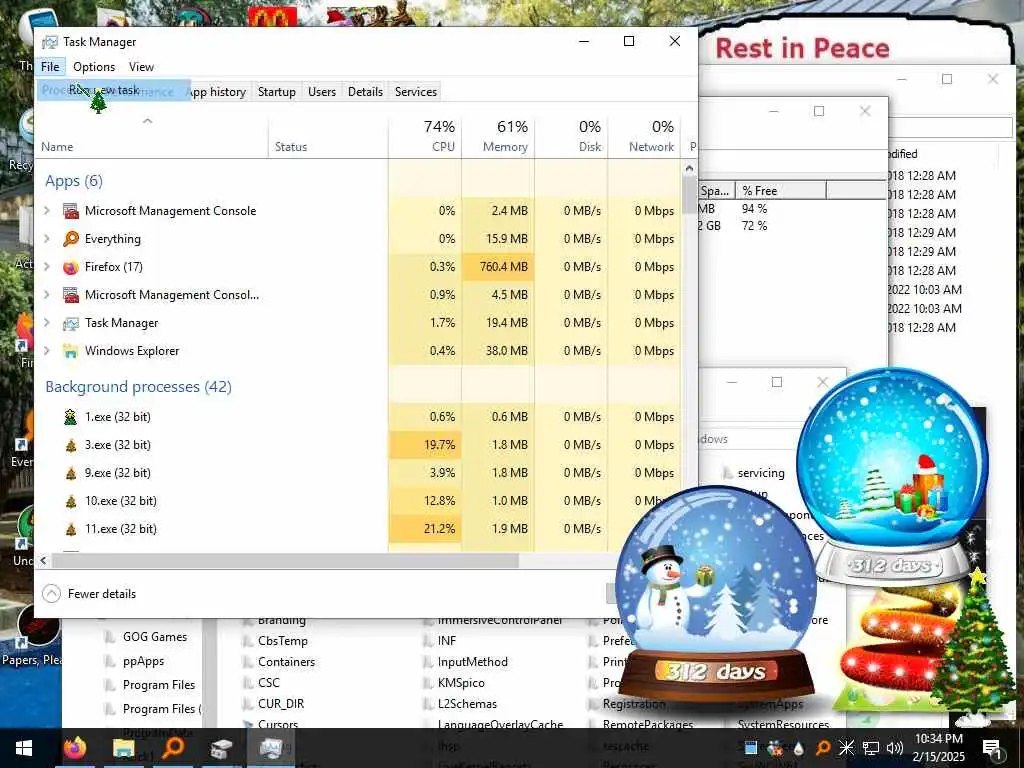Viewport: 1024px width, 768px height.
Task: Click the horizontal scrollbar thumb in Task Manager
Action: point(285,560)
